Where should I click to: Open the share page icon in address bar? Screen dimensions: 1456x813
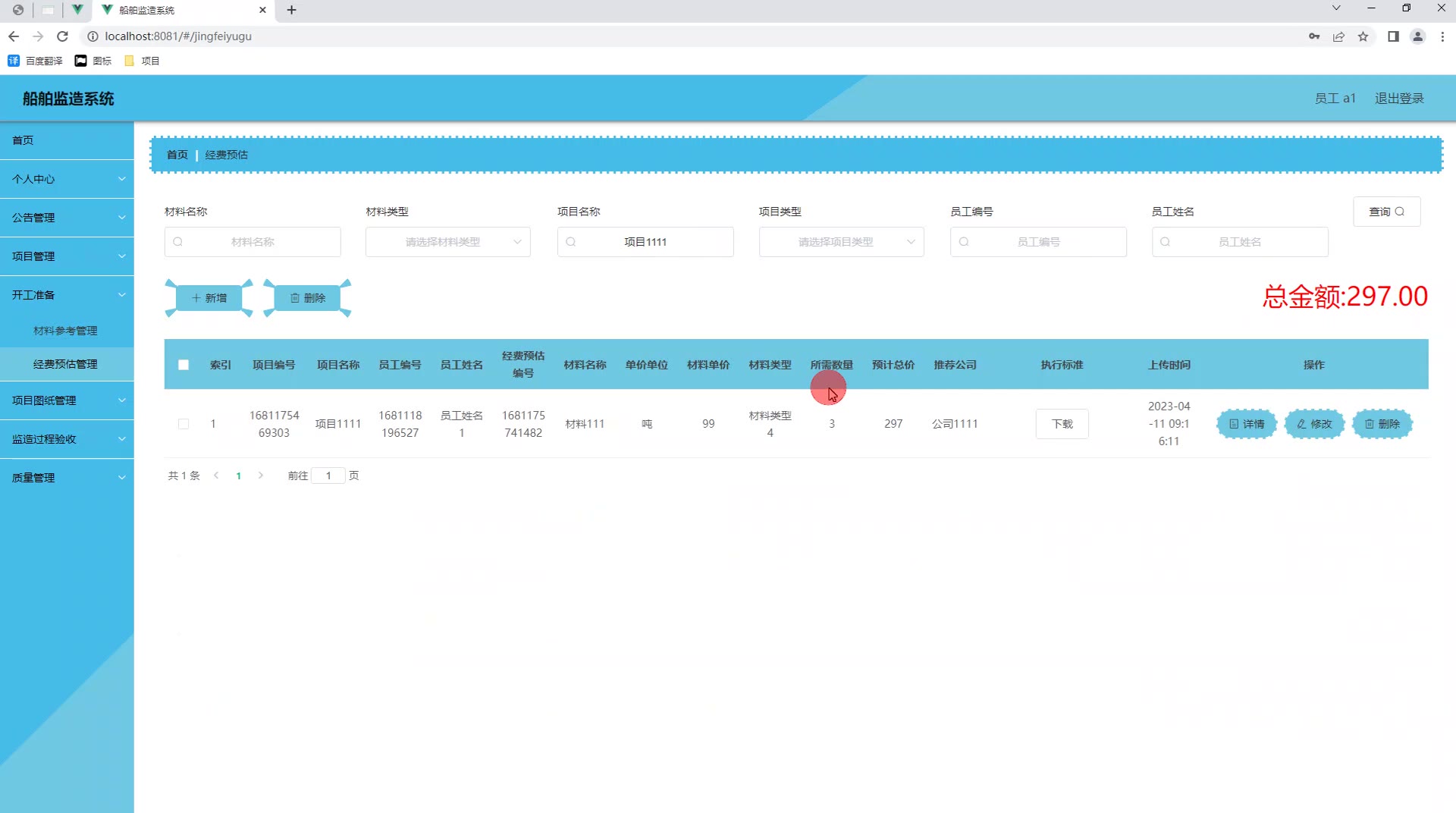[x=1338, y=36]
